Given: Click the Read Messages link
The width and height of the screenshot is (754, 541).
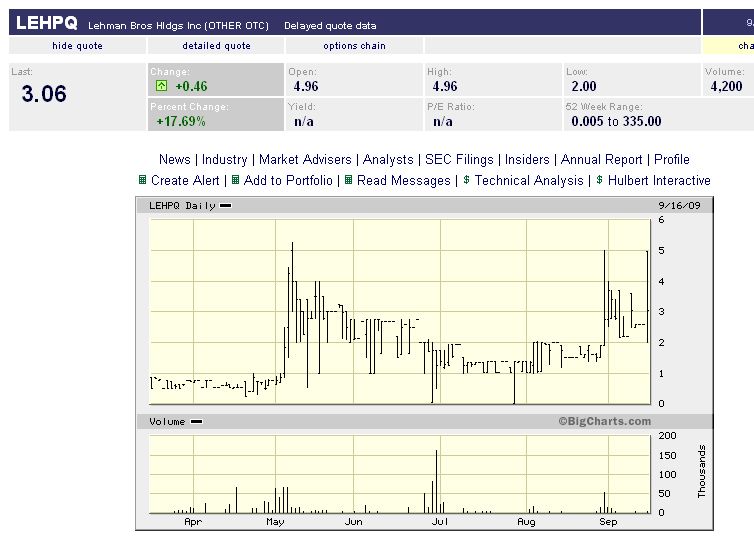Looking at the screenshot, I should click(x=403, y=180).
